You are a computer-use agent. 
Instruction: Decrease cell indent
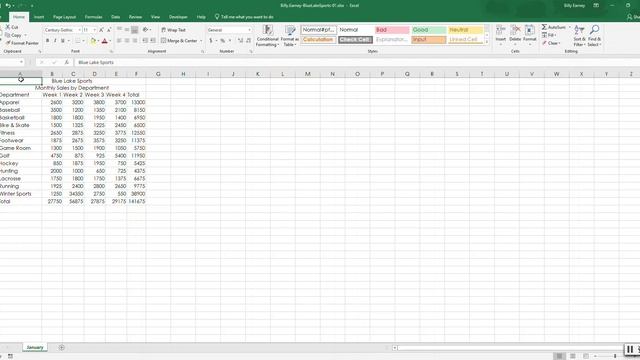145,41
